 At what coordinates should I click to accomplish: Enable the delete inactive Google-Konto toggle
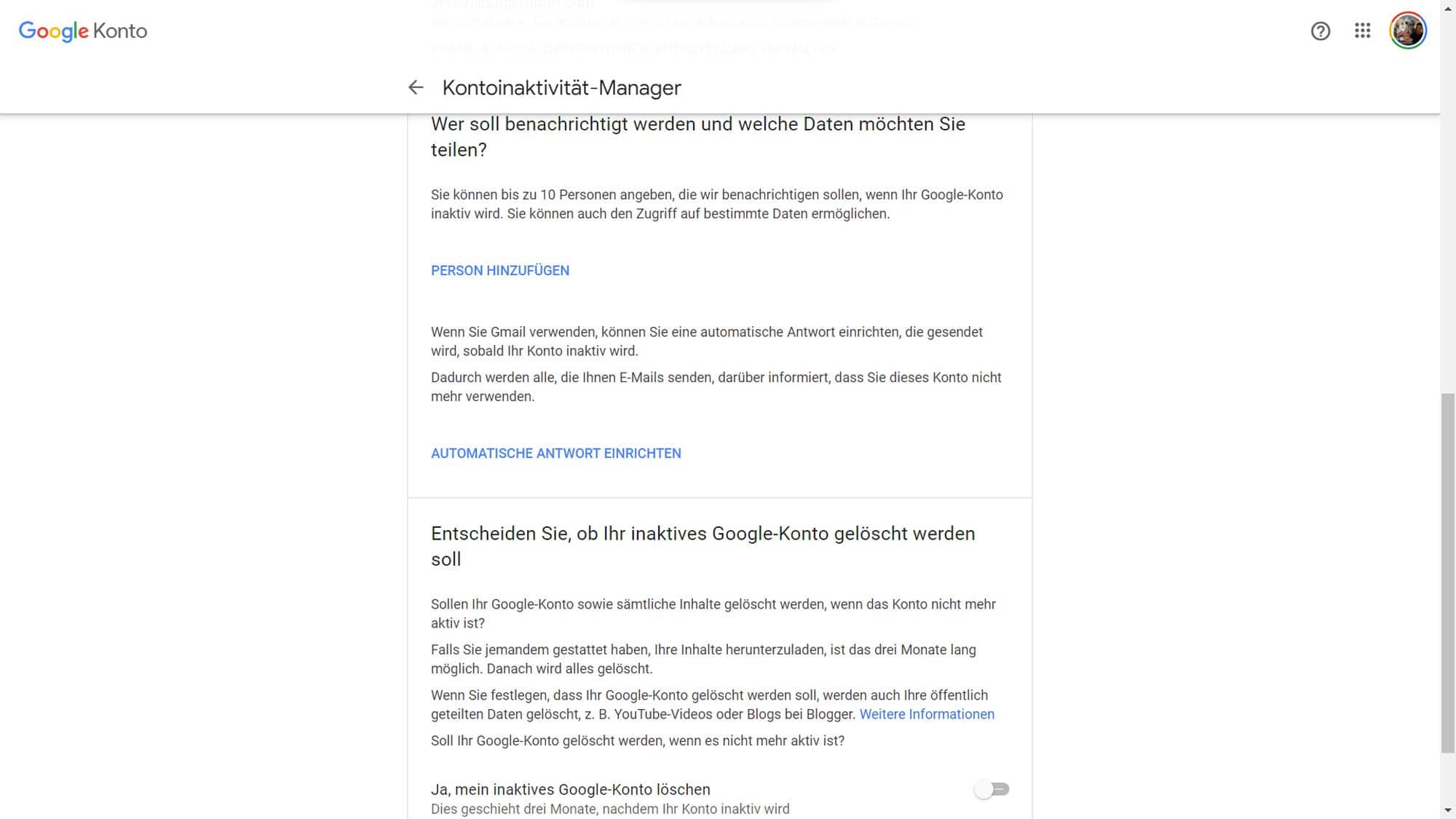[x=992, y=789]
